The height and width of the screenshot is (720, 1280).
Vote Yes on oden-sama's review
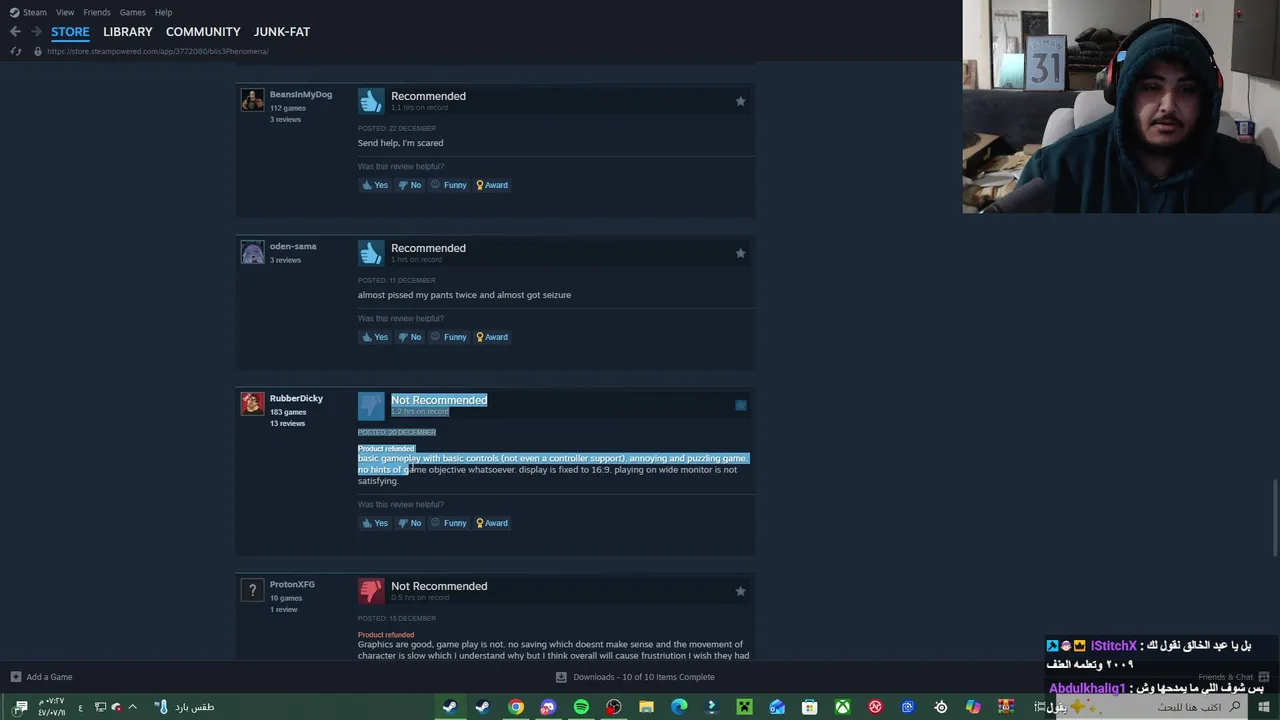pyautogui.click(x=375, y=337)
